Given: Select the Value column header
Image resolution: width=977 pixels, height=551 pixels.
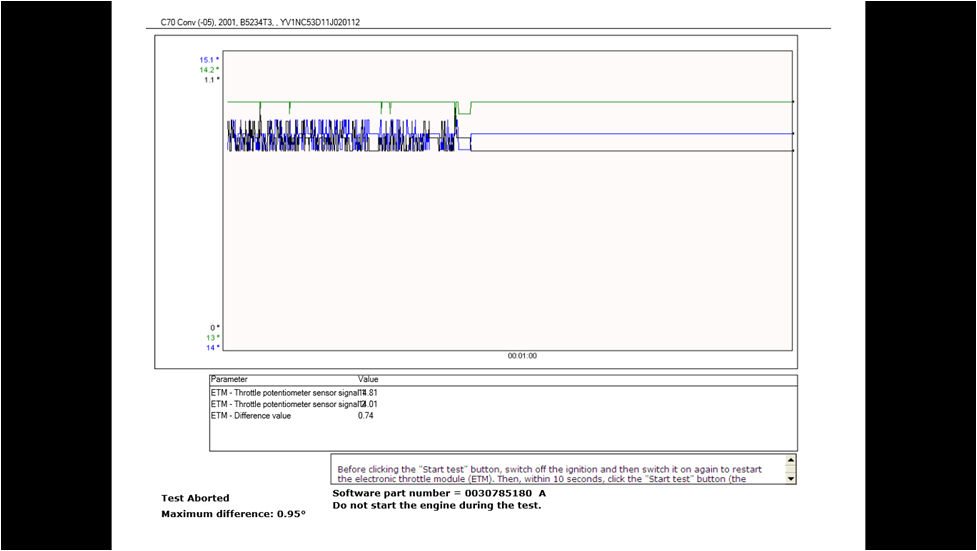Looking at the screenshot, I should [368, 380].
